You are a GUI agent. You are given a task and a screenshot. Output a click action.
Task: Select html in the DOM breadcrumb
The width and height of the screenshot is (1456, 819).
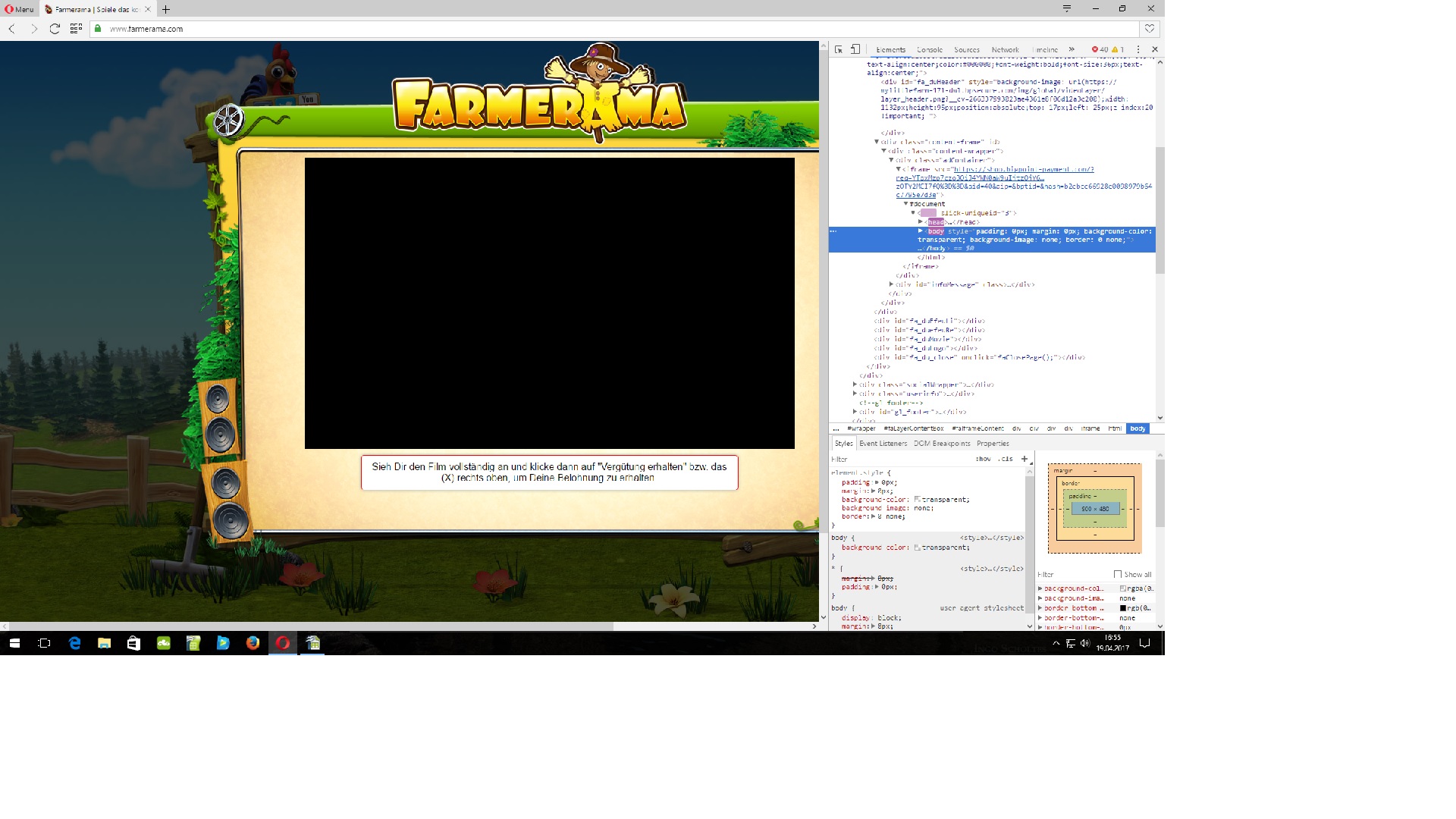[x=1115, y=428]
